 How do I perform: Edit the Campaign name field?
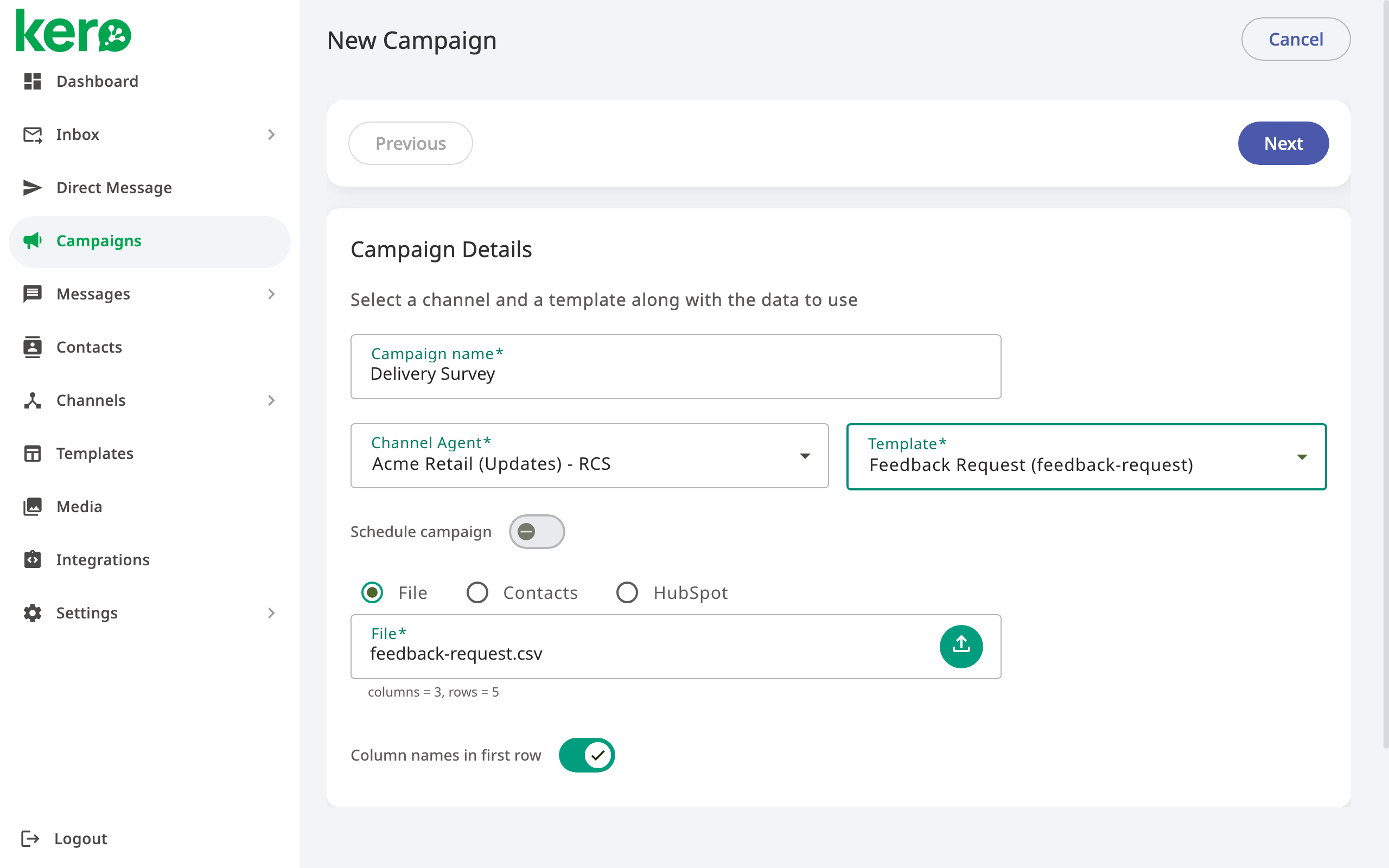point(676,367)
